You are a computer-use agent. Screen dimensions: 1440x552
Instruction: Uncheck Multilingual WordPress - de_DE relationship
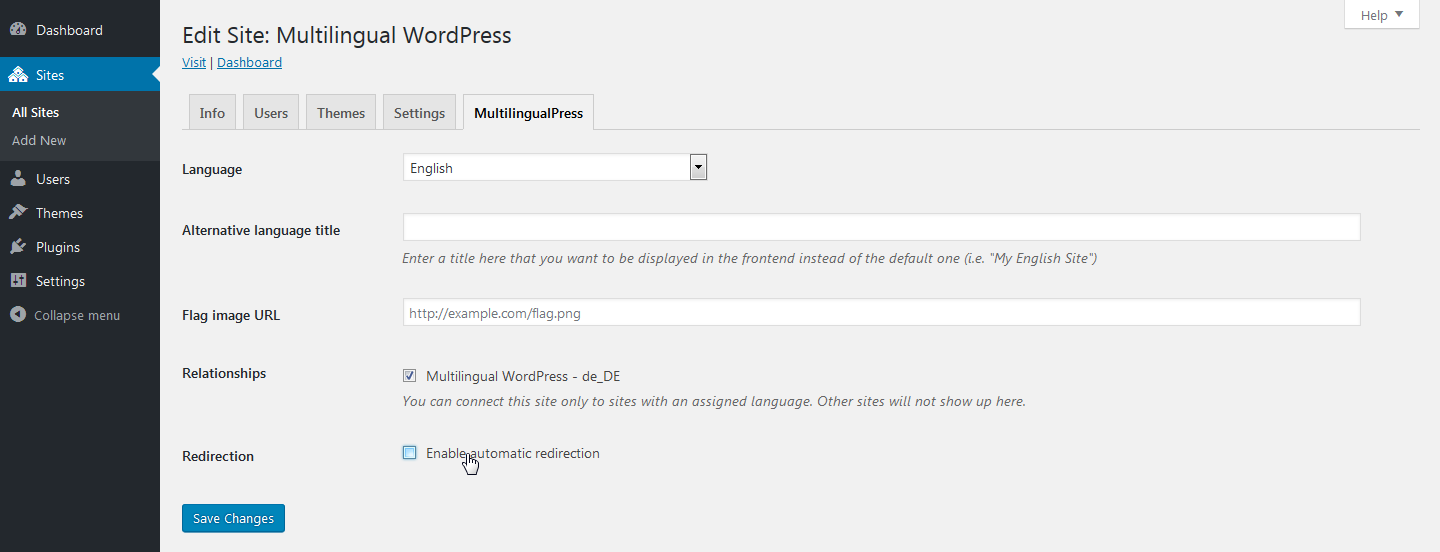click(x=409, y=376)
